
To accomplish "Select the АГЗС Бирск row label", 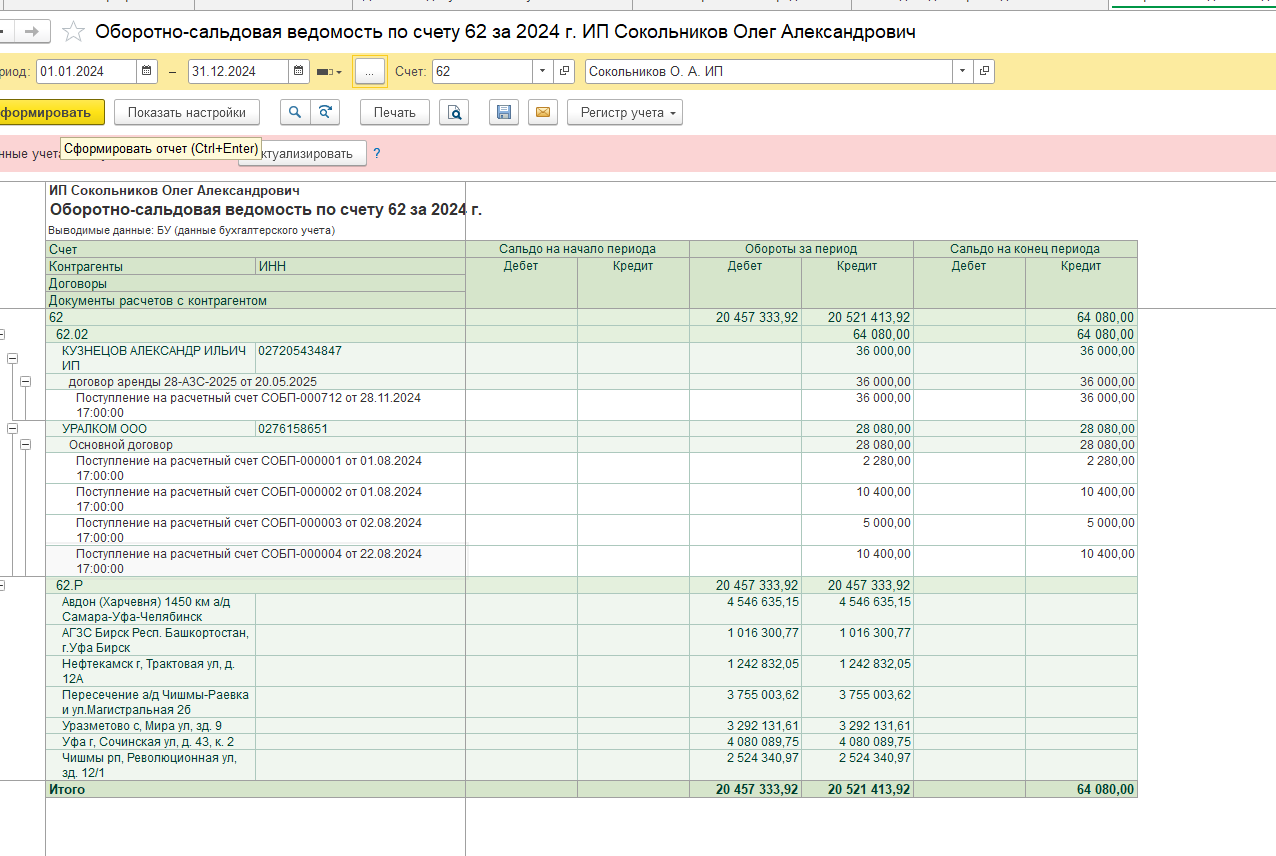I will (151, 641).
